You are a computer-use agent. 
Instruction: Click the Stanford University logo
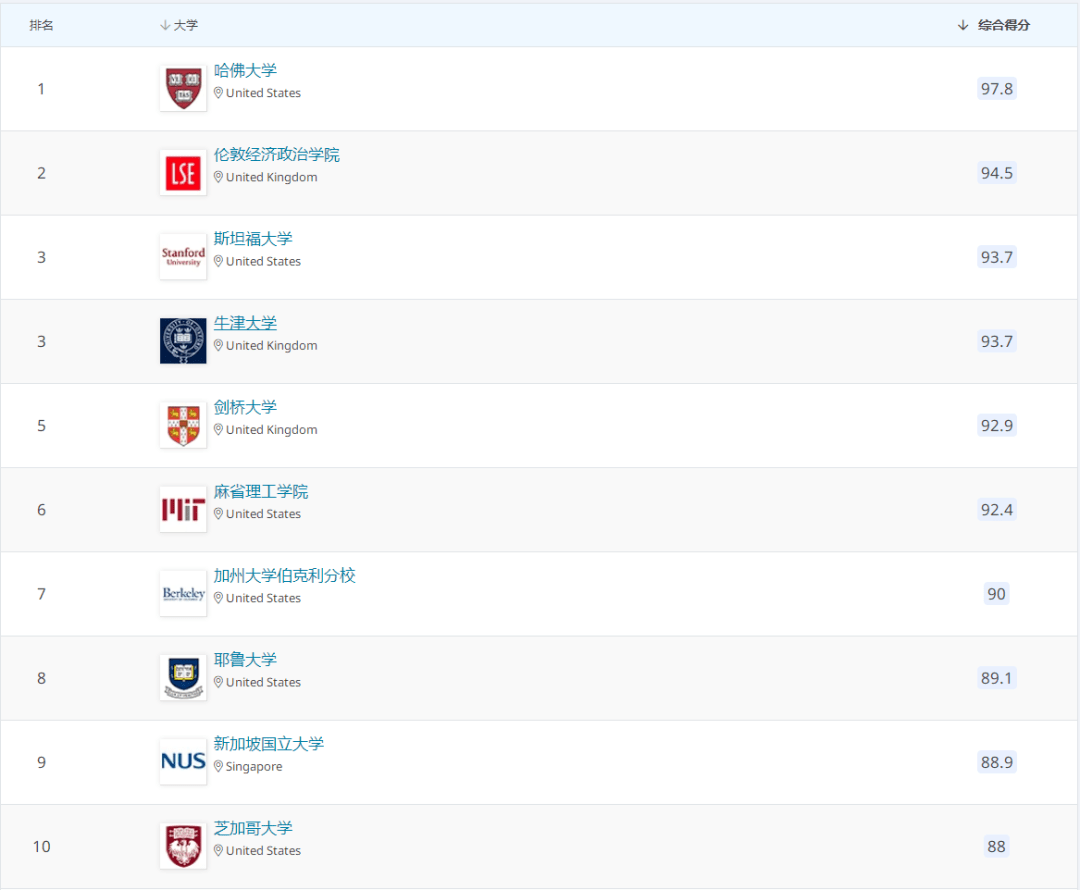click(183, 256)
